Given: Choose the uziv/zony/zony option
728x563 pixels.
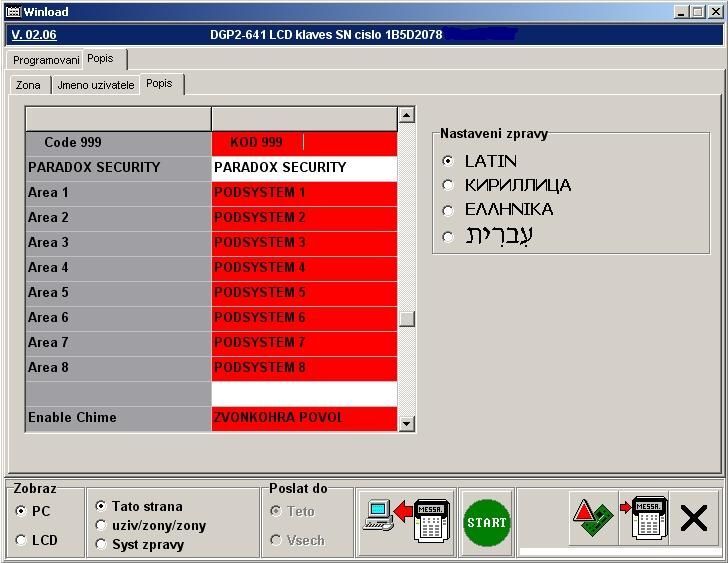Looking at the screenshot, I should [x=101, y=525].
